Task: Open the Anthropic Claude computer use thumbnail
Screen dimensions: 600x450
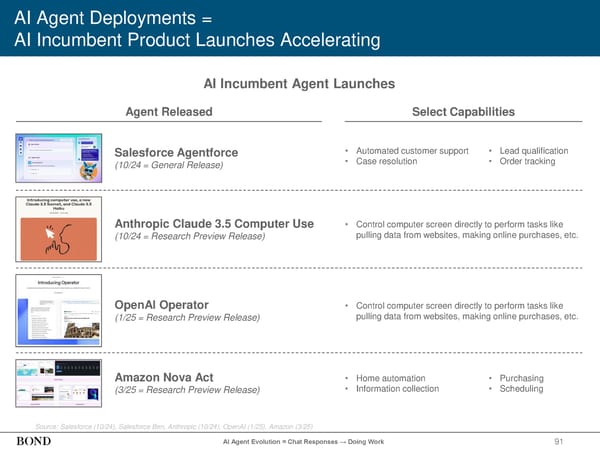Action: [x=58, y=228]
